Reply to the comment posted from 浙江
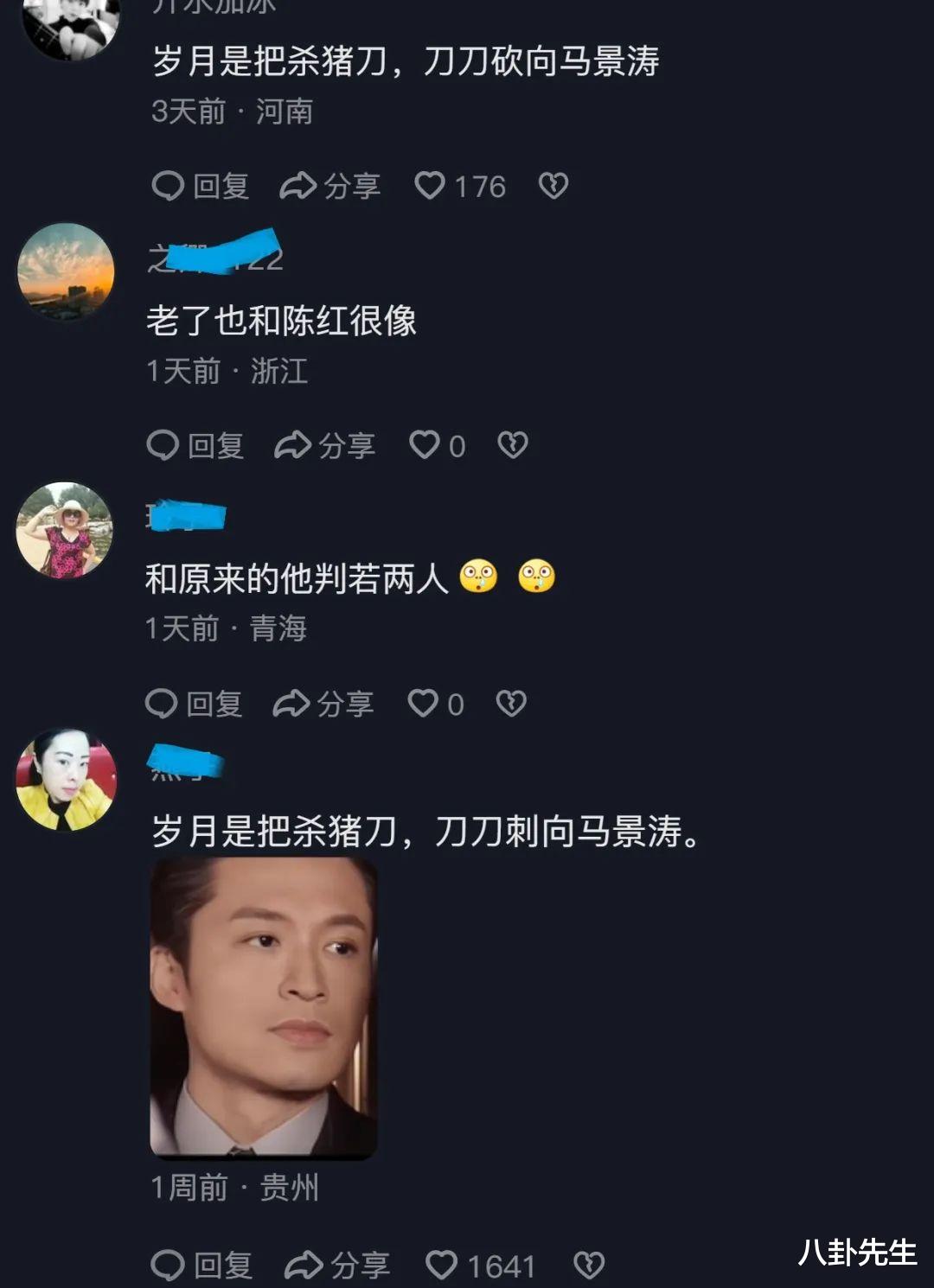Viewport: 934px width, 1288px height. pyautogui.click(x=195, y=445)
